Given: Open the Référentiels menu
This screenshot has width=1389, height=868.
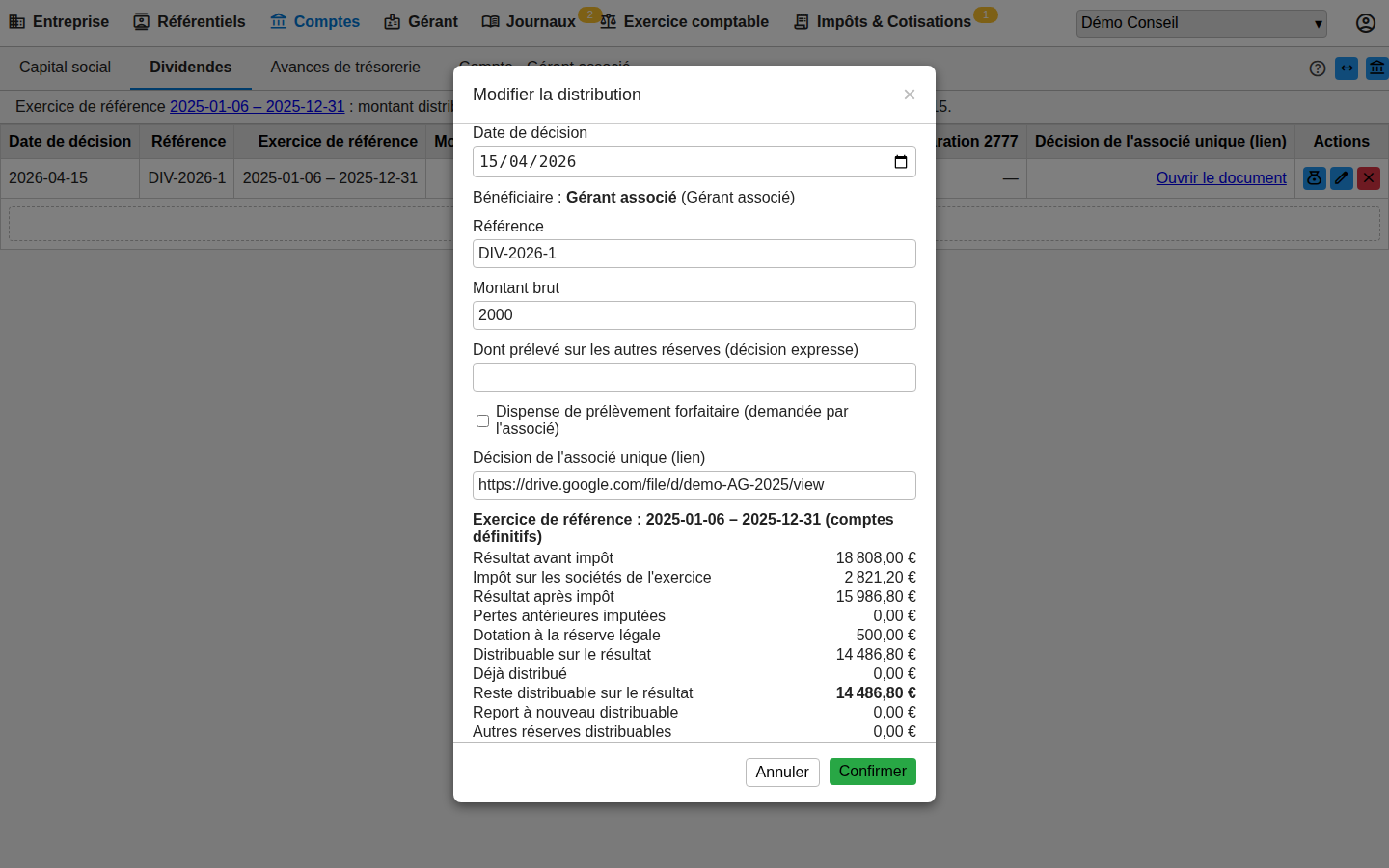Looking at the screenshot, I should (x=189, y=22).
